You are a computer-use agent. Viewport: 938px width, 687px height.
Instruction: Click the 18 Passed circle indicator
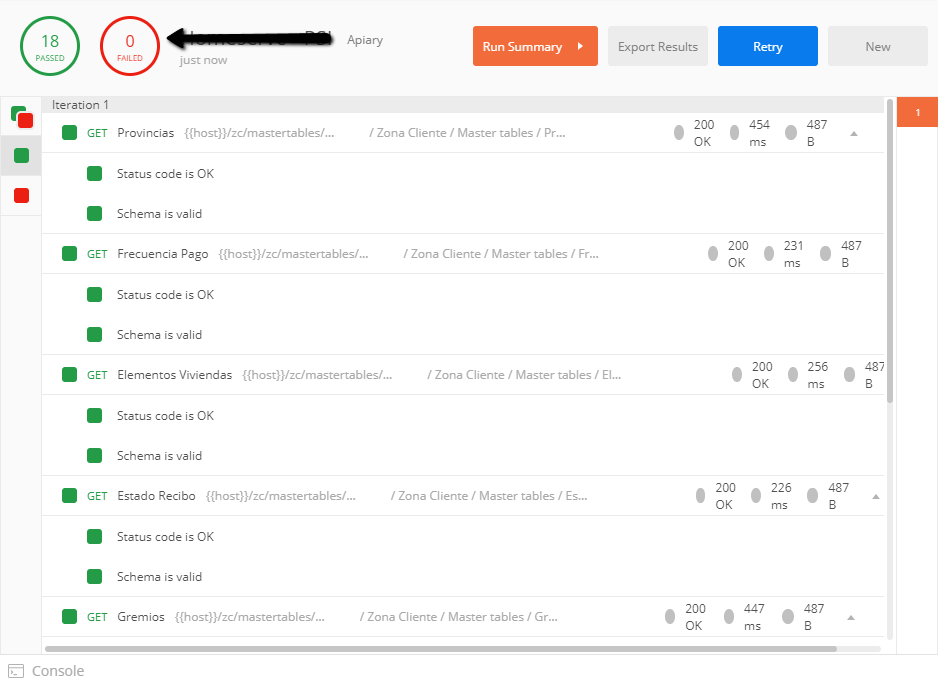[x=50, y=46]
